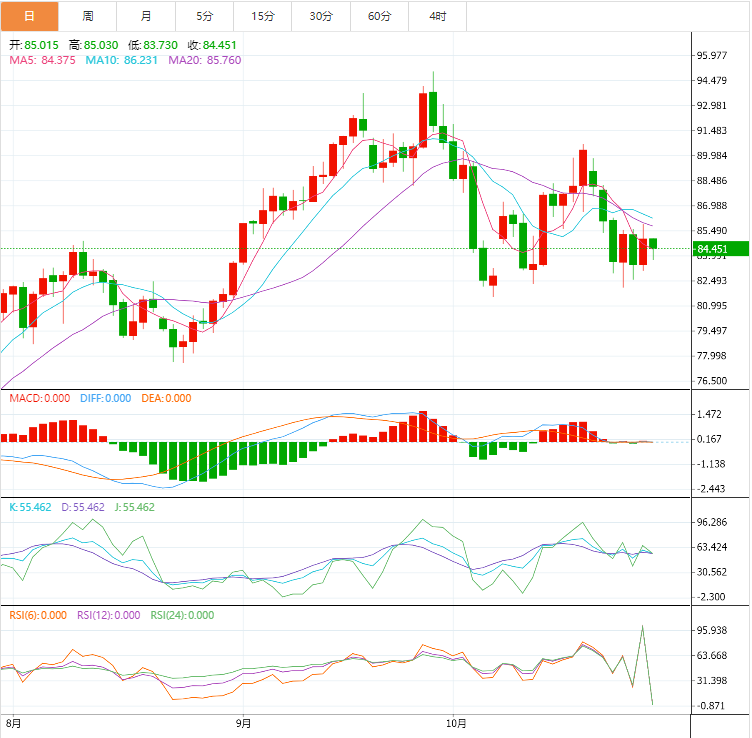
Task: Open the 5分 timeframe tab
Action: 205,16
